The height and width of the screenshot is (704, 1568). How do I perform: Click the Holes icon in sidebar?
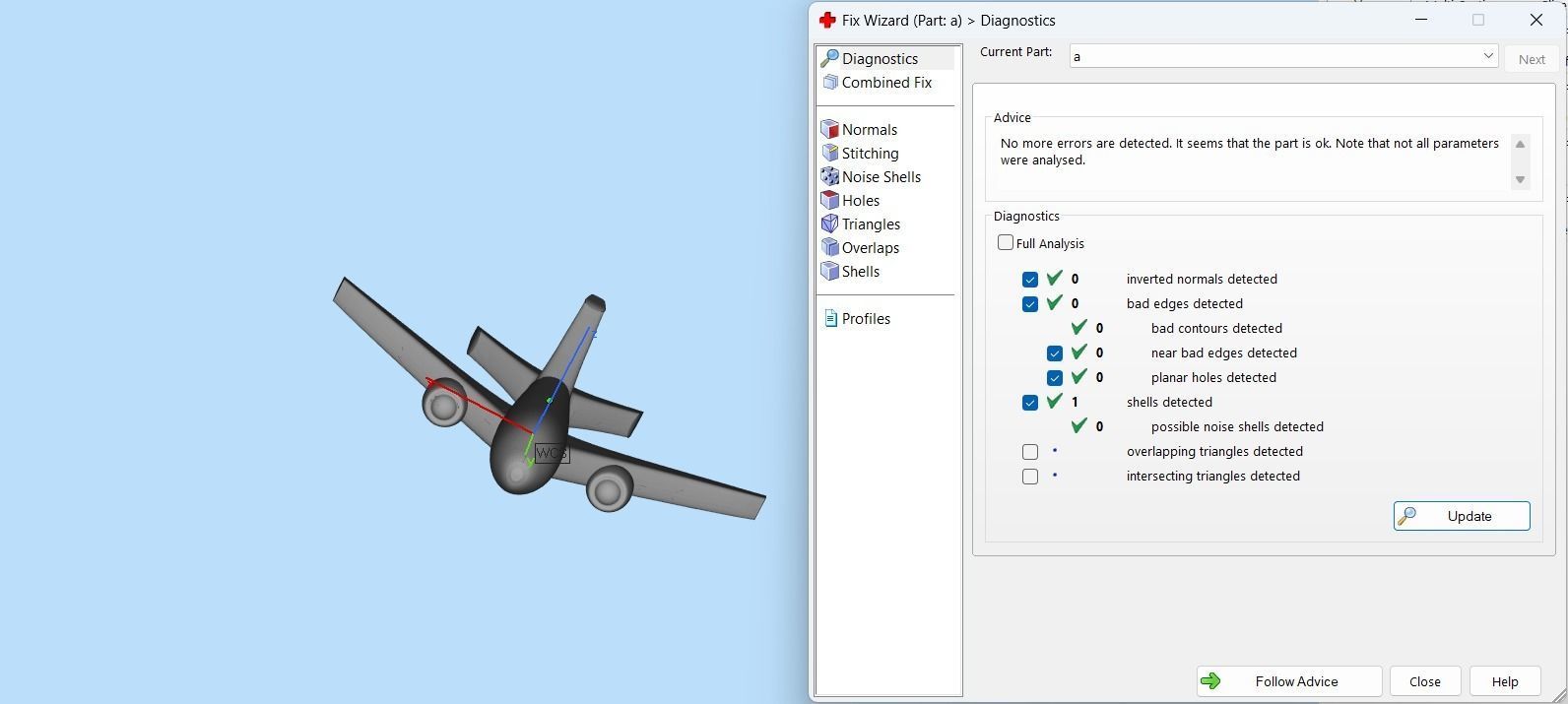click(x=830, y=201)
